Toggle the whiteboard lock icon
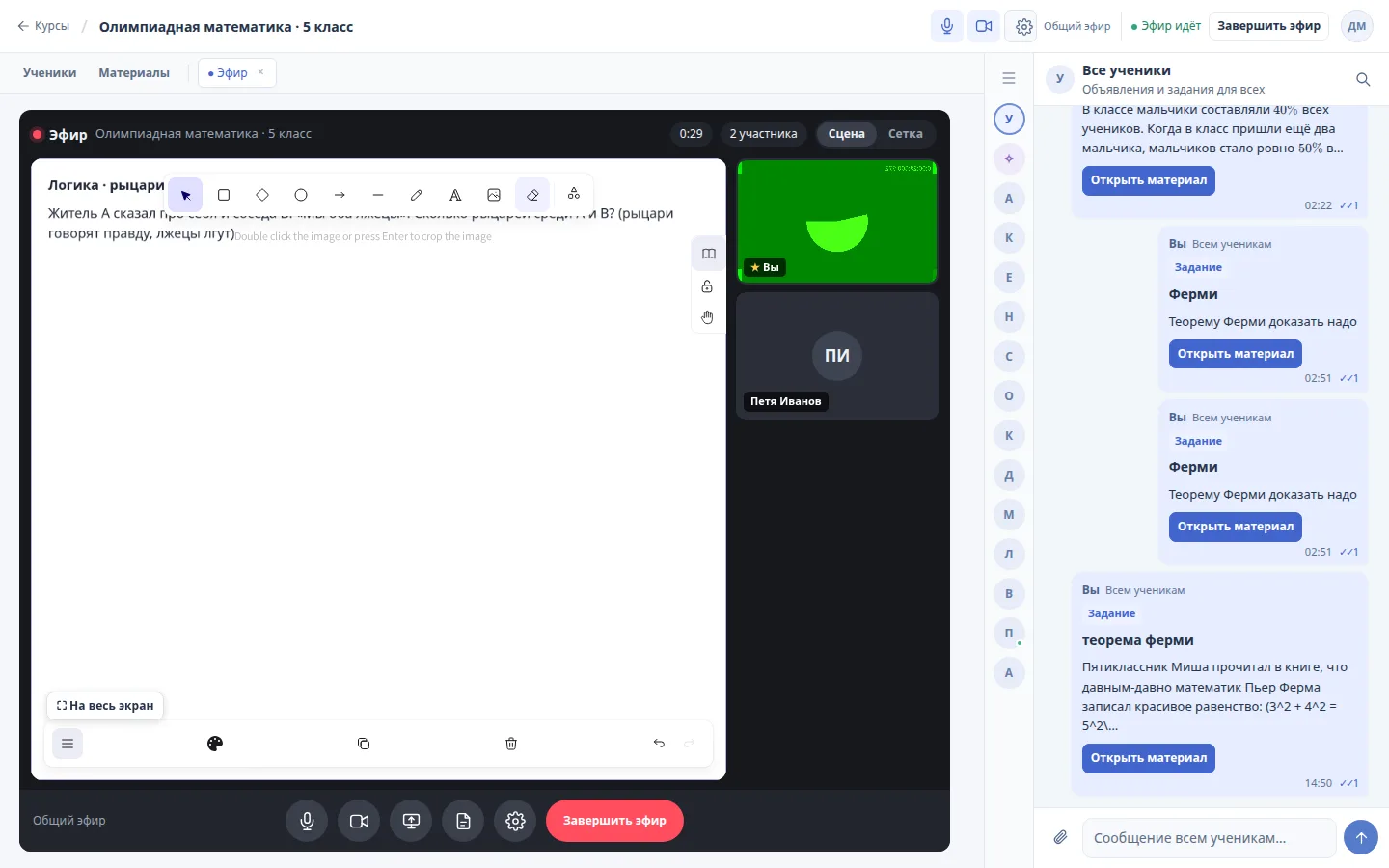The image size is (1389, 868). tap(708, 286)
